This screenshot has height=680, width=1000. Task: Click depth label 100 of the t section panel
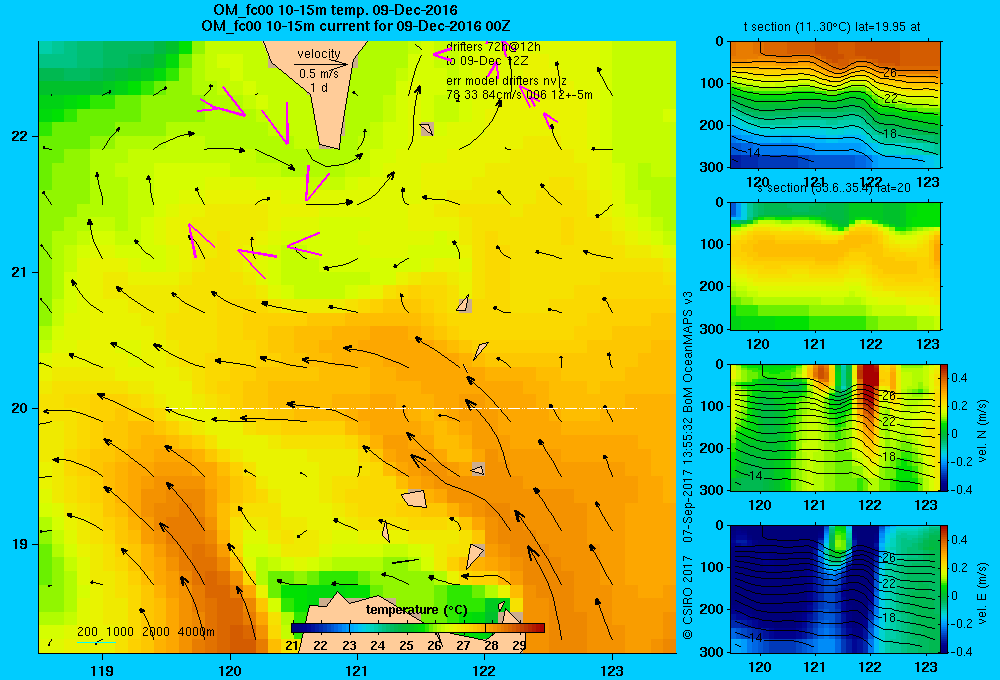[711, 83]
